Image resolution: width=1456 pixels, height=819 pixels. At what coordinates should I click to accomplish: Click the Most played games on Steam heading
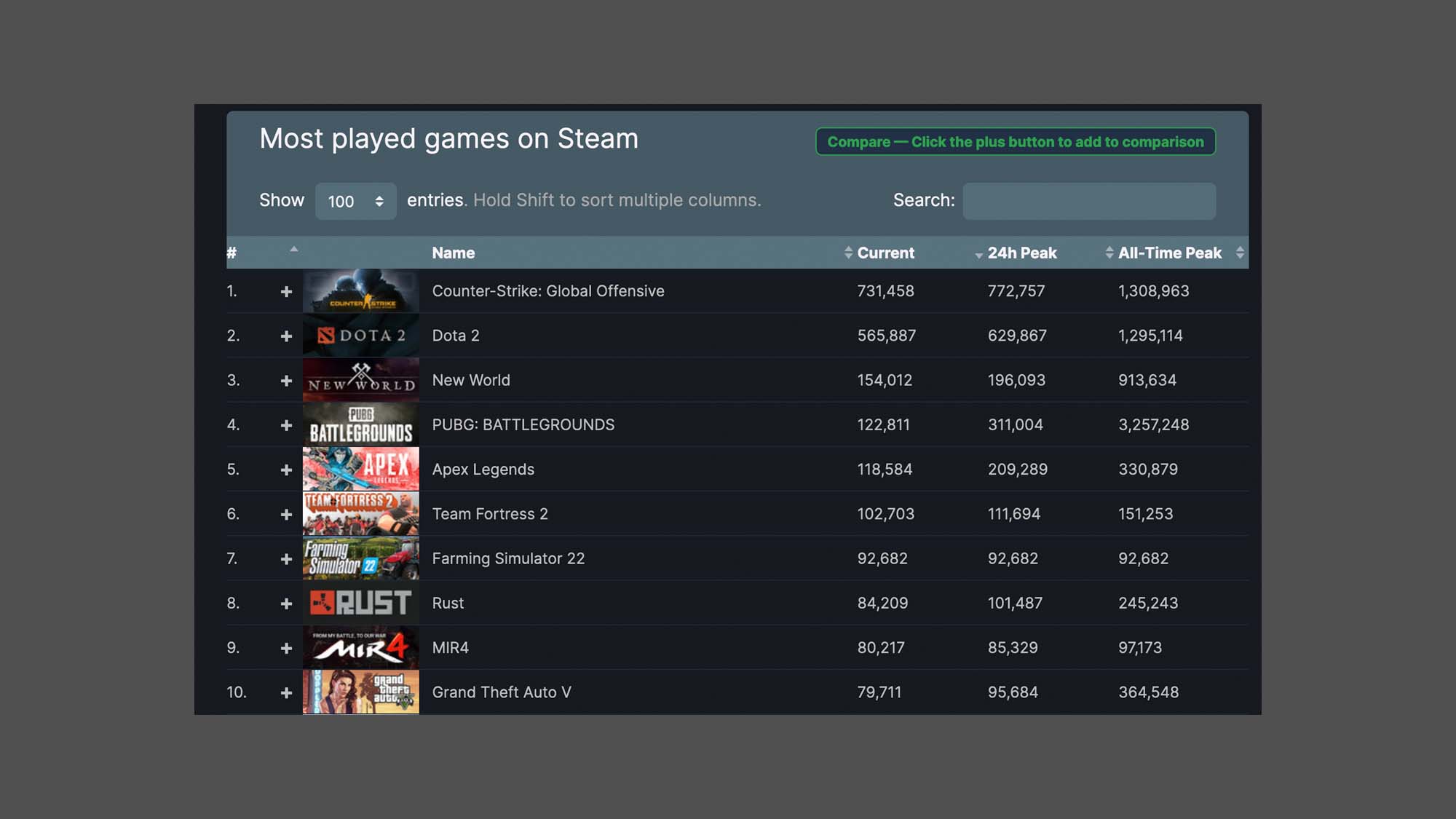click(x=448, y=138)
